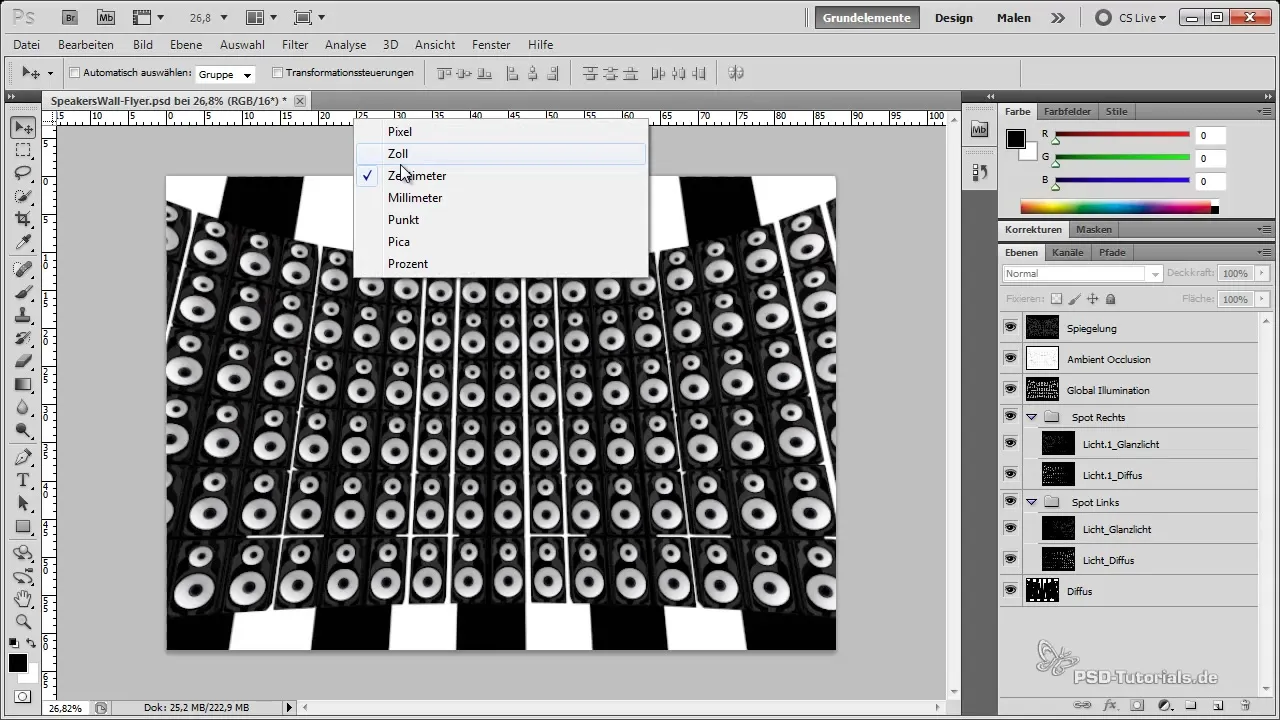Open Adobe Bridge from the top bar
1280x720 pixels.
coord(70,17)
